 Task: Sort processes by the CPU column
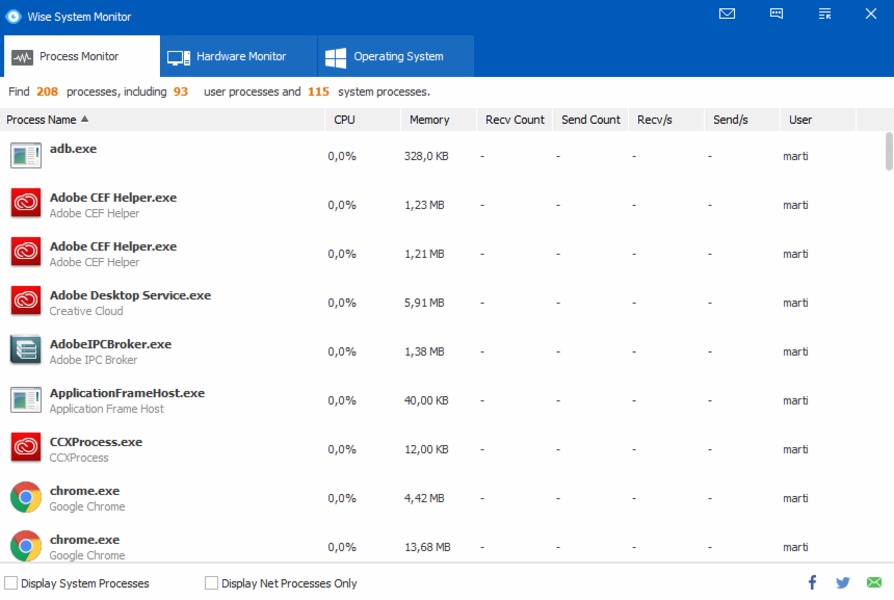click(343, 119)
